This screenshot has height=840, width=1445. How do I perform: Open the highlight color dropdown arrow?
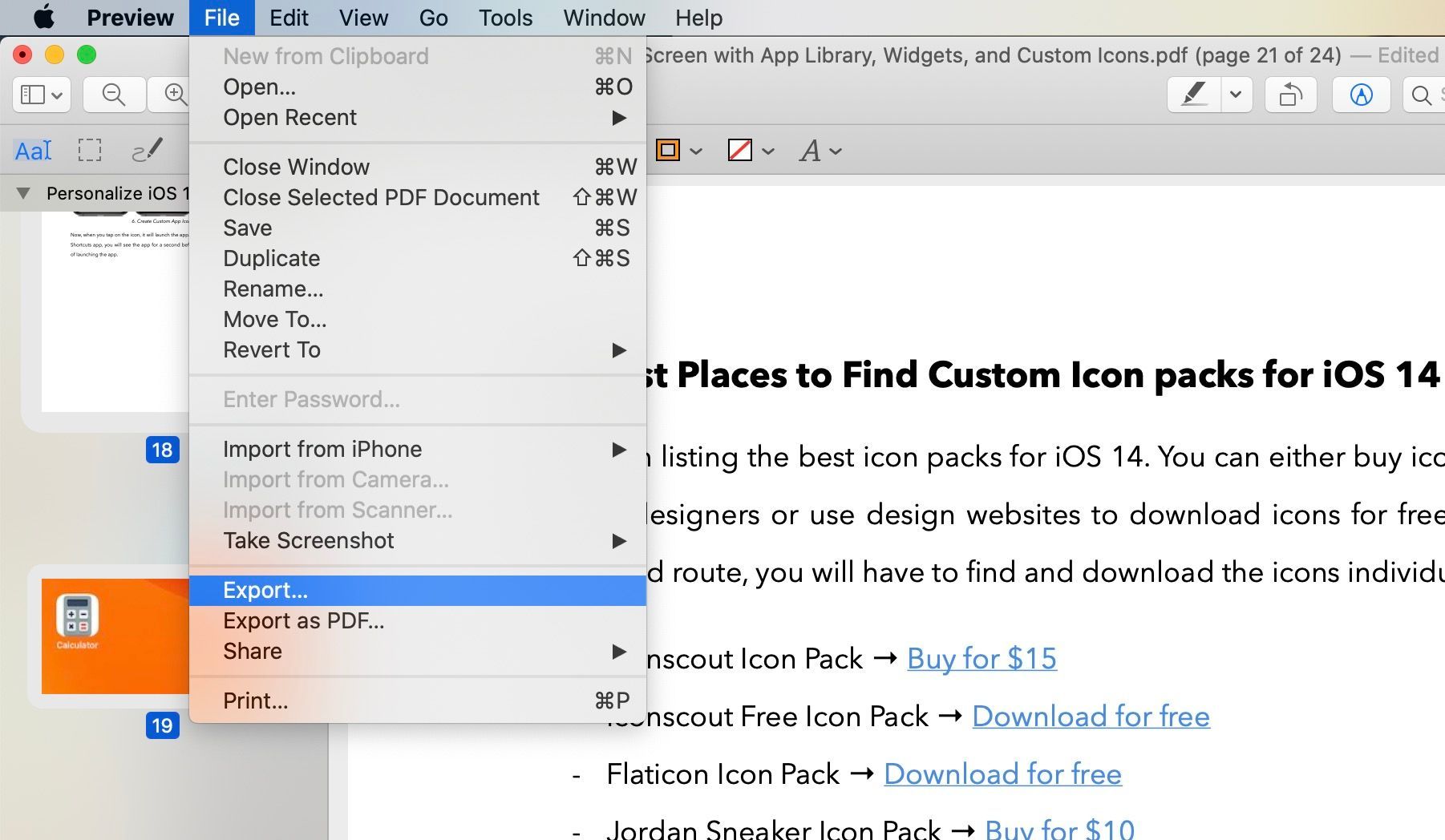[x=1236, y=95]
